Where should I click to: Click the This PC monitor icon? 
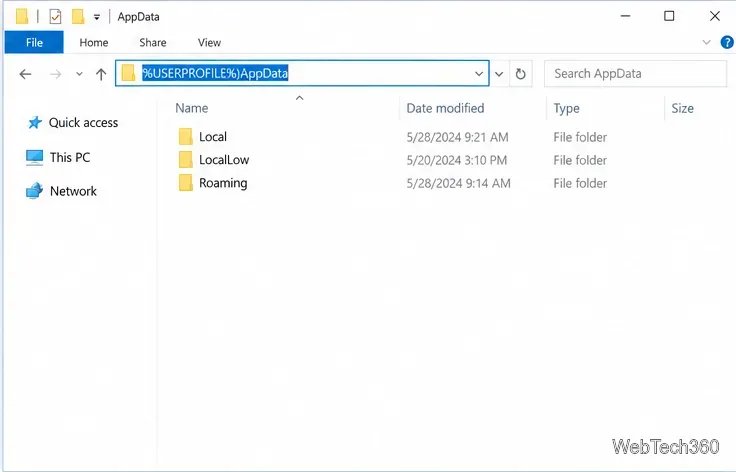[x=34, y=158]
